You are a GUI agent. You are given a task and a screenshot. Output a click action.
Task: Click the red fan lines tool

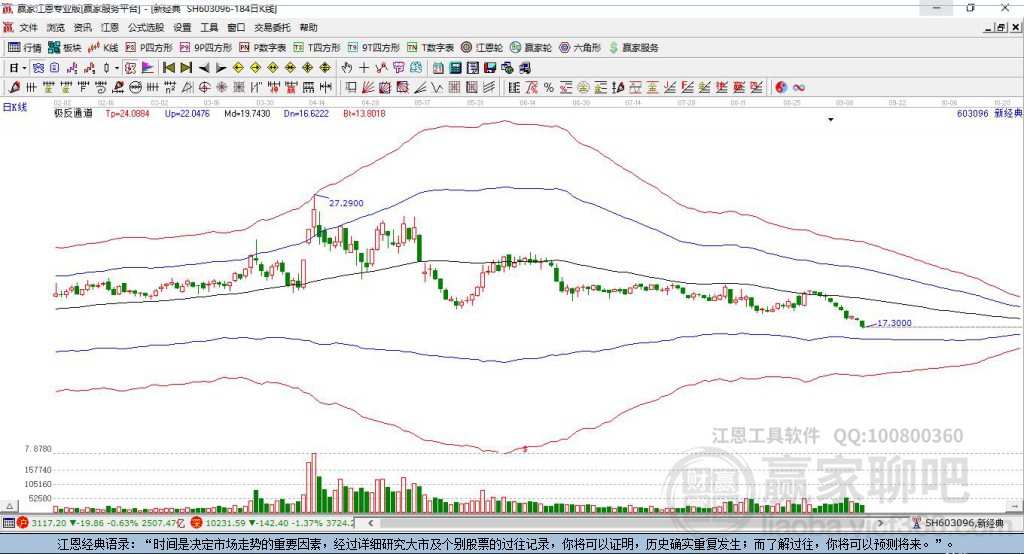[368, 87]
